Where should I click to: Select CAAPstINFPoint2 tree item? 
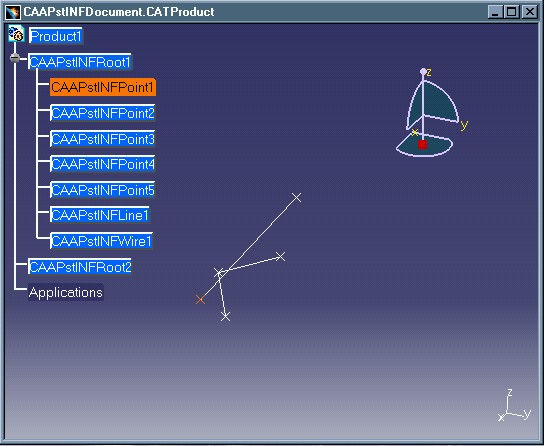coord(103,113)
